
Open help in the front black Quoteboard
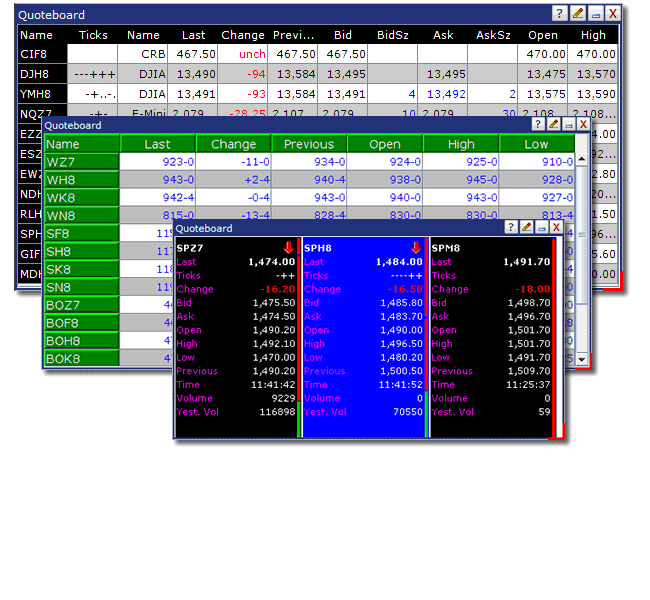pyautogui.click(x=511, y=227)
